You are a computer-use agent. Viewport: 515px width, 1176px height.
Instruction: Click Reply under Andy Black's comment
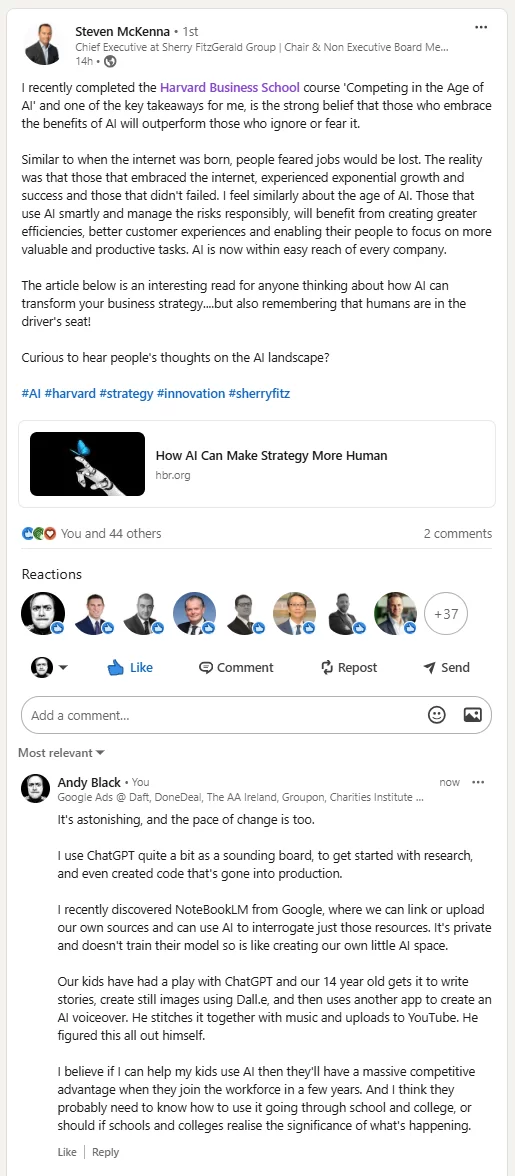(106, 1152)
